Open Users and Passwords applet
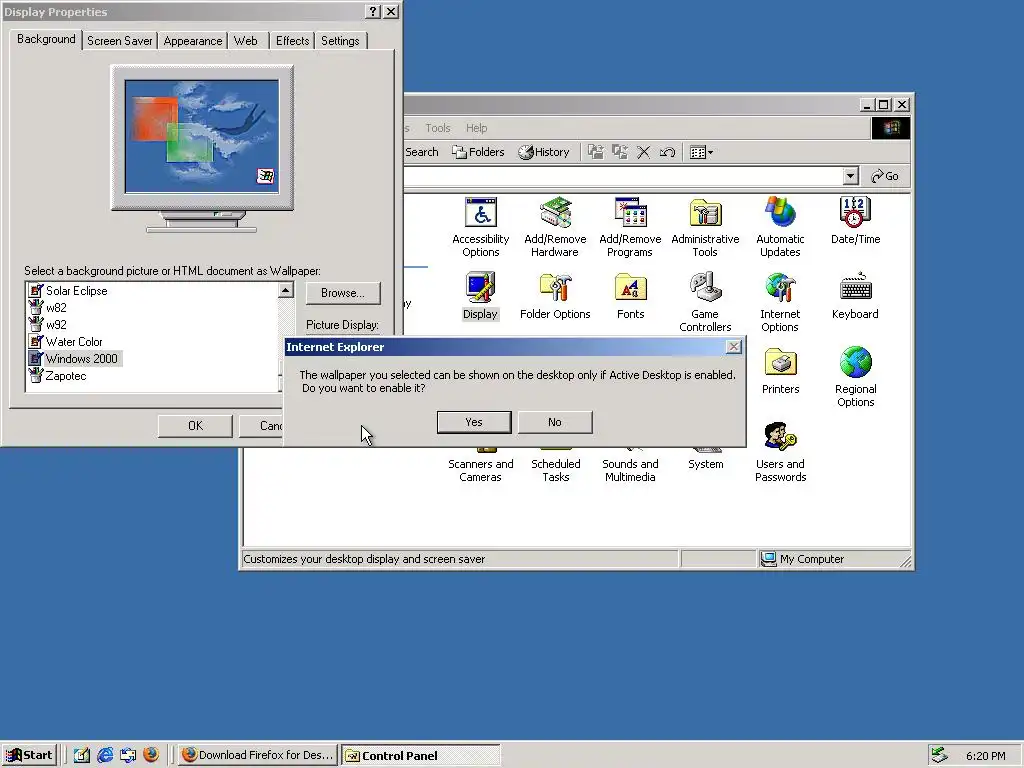This screenshot has height=768, width=1024. [x=780, y=452]
